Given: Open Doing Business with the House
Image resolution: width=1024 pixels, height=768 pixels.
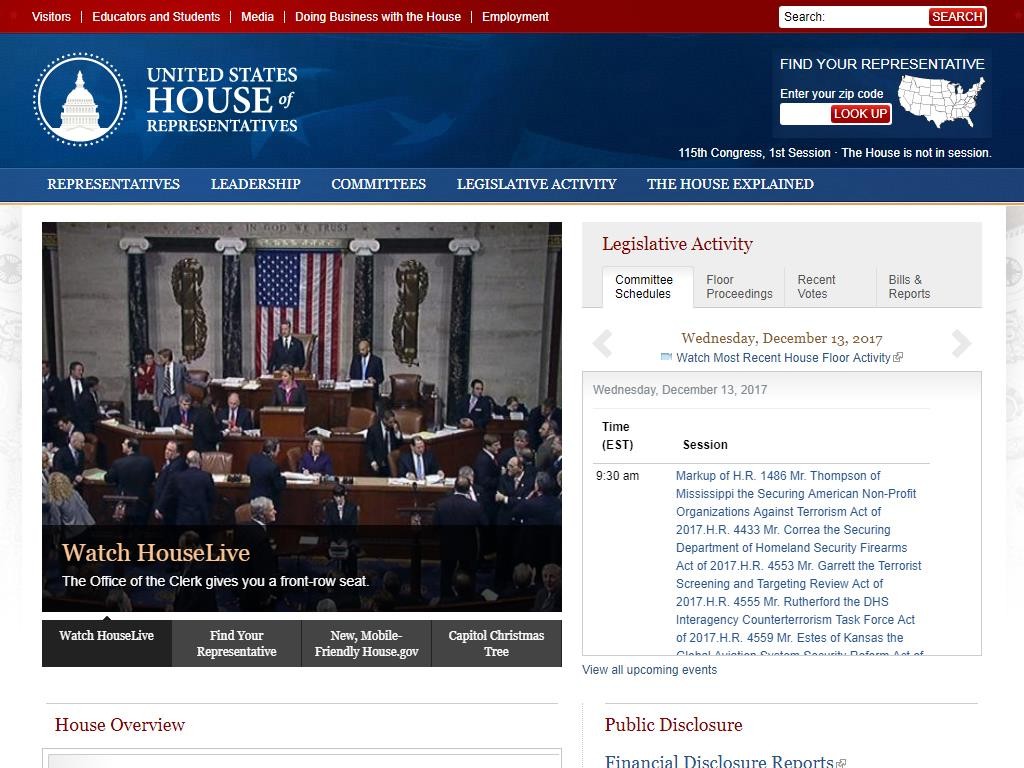Looking at the screenshot, I should (x=377, y=16).
